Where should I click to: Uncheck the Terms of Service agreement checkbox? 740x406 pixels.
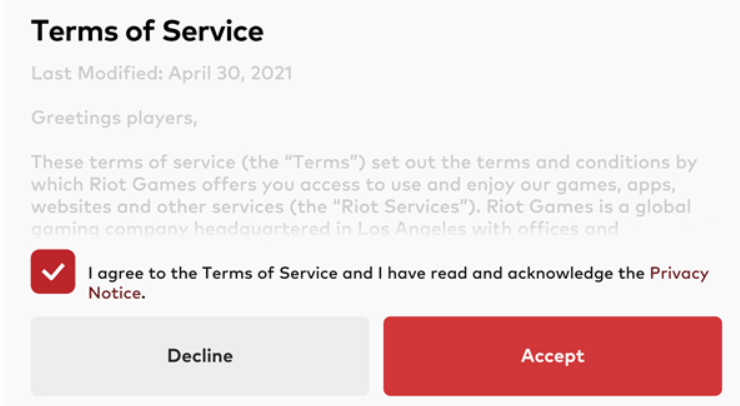(x=53, y=272)
